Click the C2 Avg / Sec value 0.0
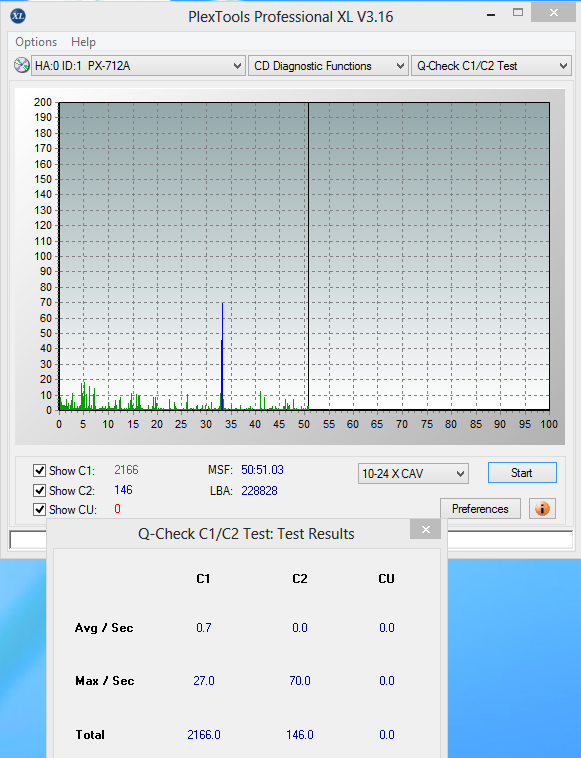581x758 pixels. 300,627
